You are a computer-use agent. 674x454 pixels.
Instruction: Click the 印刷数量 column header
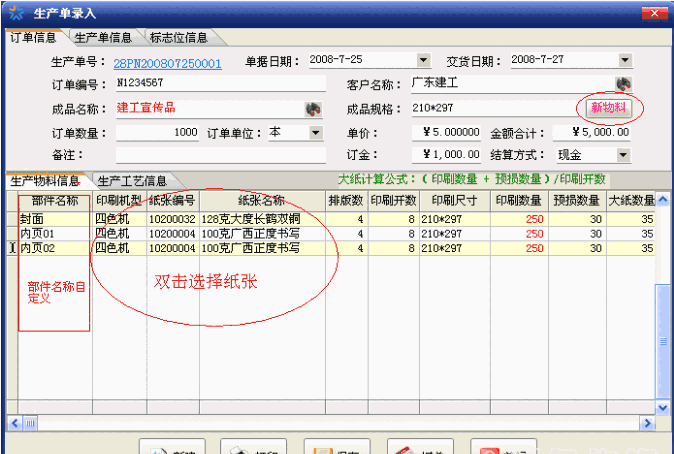pyautogui.click(x=519, y=200)
